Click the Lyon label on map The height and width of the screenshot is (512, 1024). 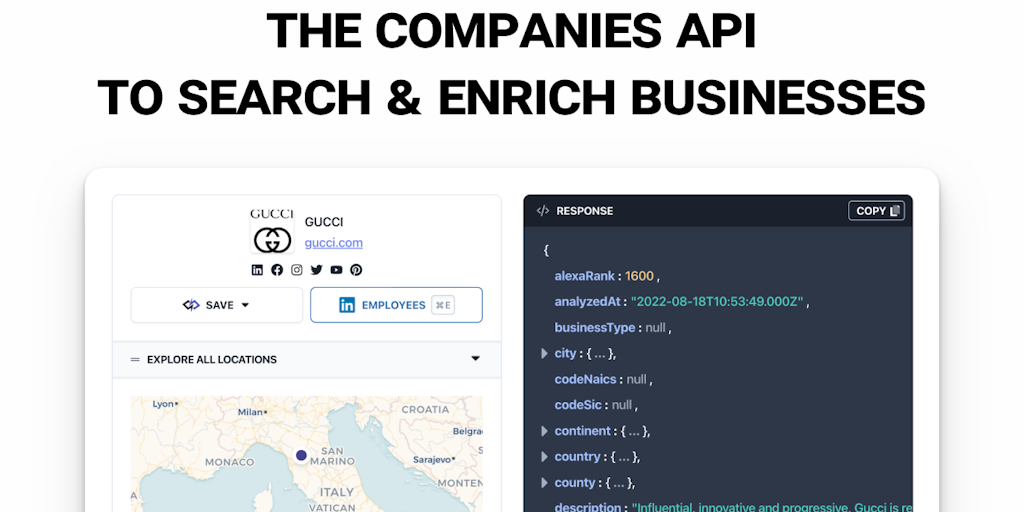163,404
